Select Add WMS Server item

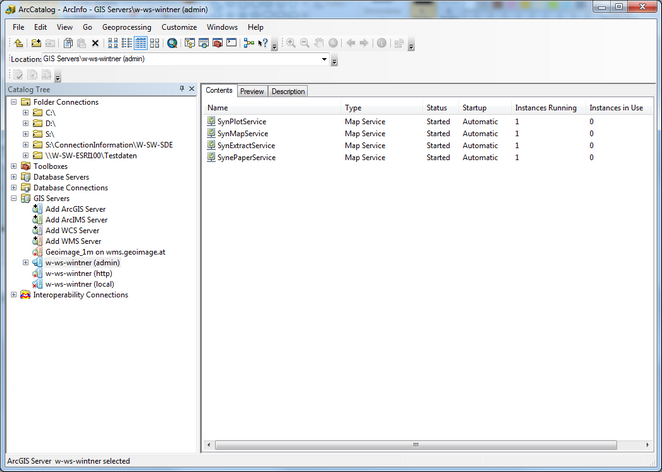click(73, 241)
